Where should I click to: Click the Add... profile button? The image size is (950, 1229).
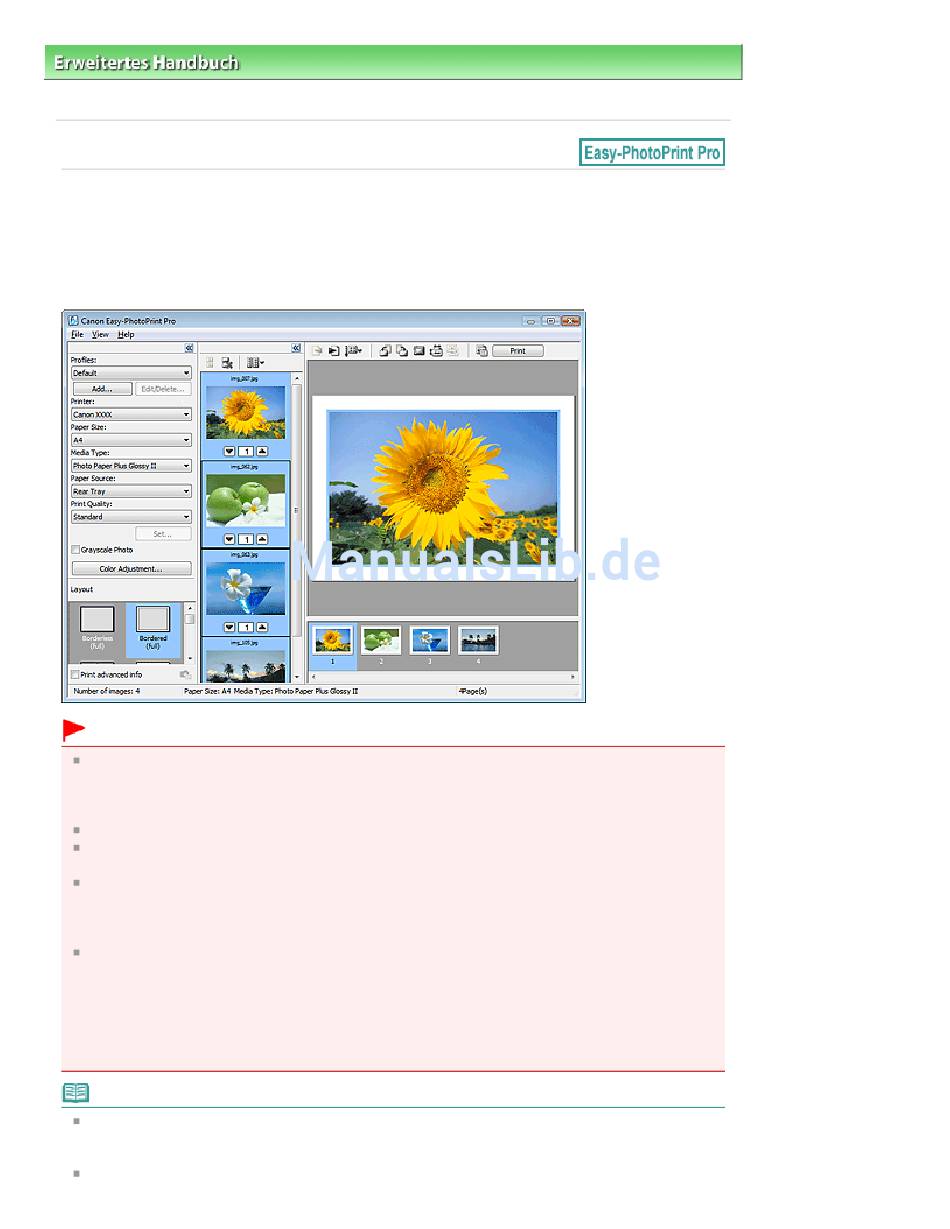(102, 388)
